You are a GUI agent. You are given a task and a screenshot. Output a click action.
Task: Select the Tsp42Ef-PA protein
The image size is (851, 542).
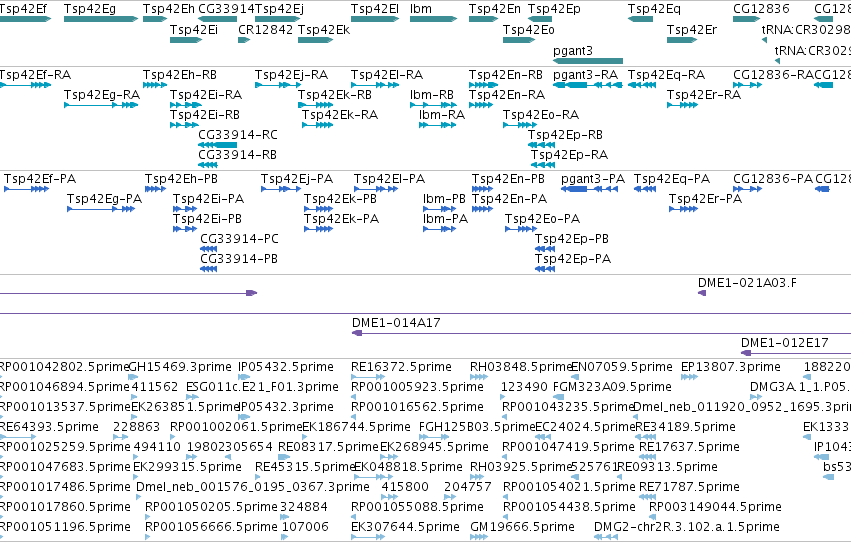pos(27,189)
